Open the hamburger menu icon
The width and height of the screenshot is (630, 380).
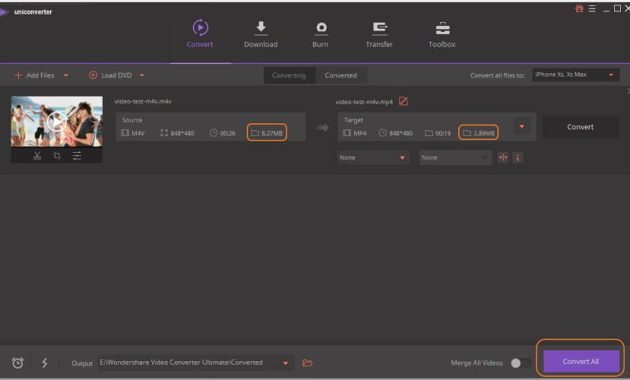tap(592, 8)
